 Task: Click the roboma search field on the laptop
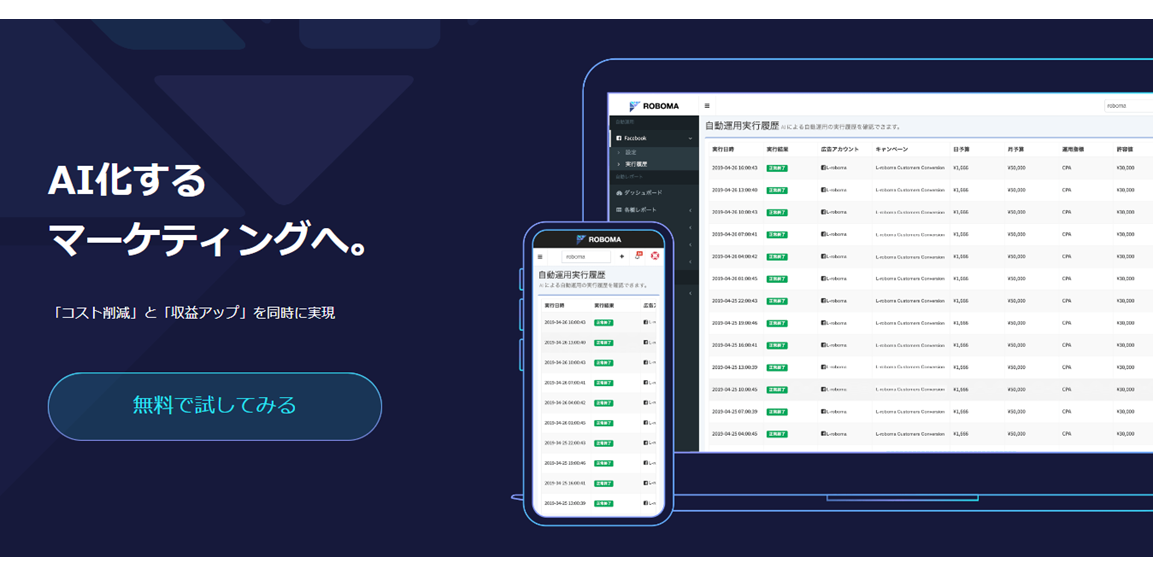tap(1127, 105)
